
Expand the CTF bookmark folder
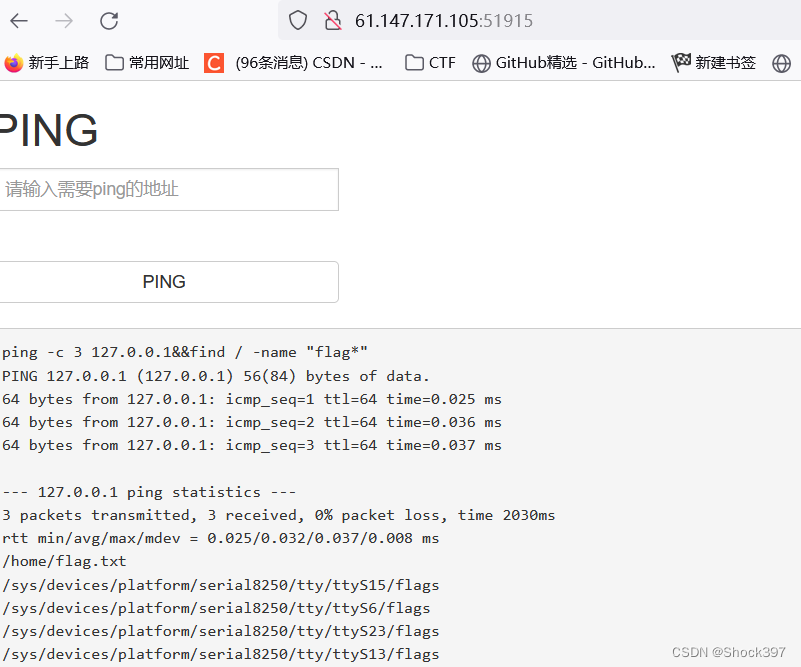(430, 63)
